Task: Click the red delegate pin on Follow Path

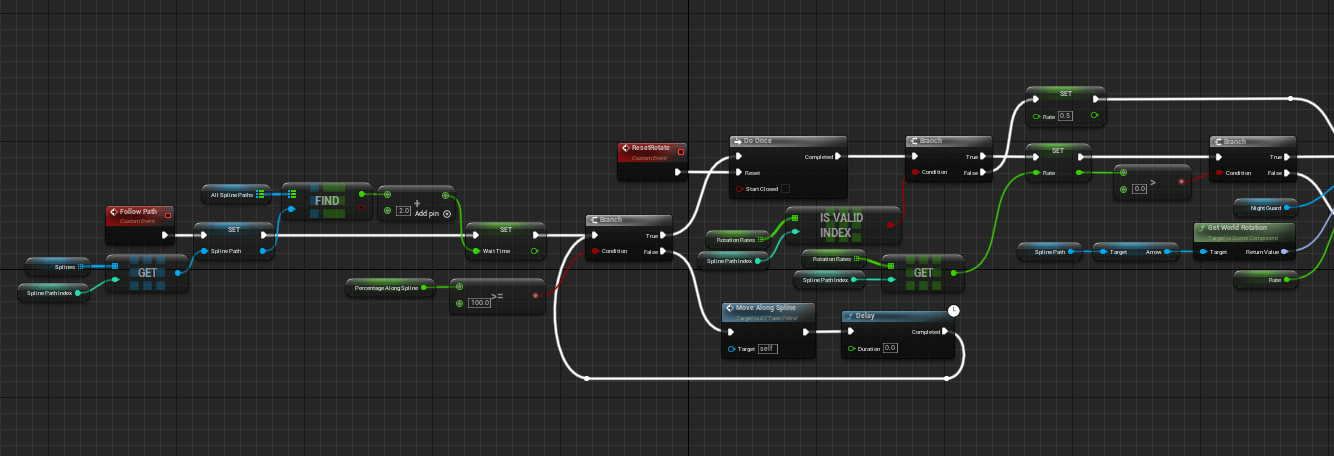Action: tap(168, 214)
